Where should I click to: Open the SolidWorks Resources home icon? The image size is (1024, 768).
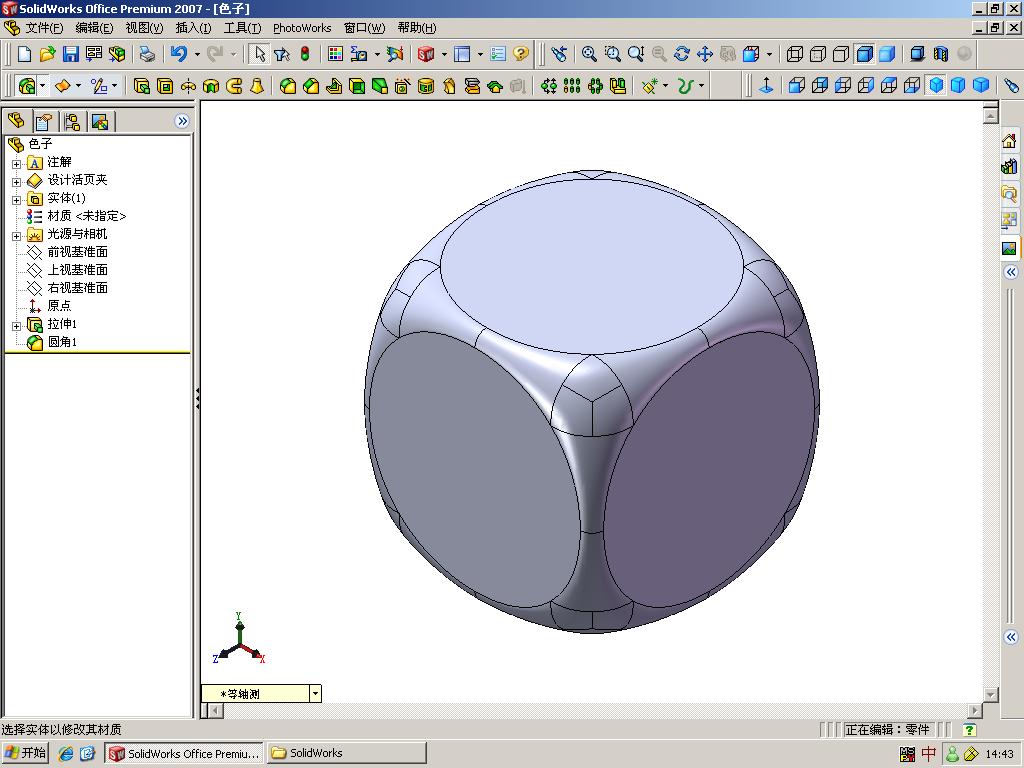click(1009, 140)
